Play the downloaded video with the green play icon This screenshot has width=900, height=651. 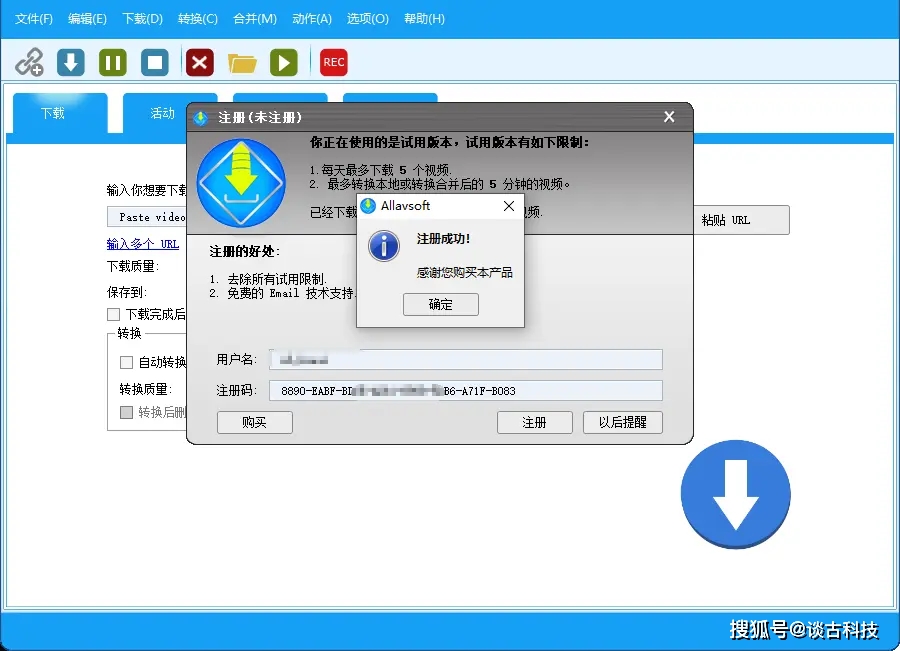(x=283, y=61)
